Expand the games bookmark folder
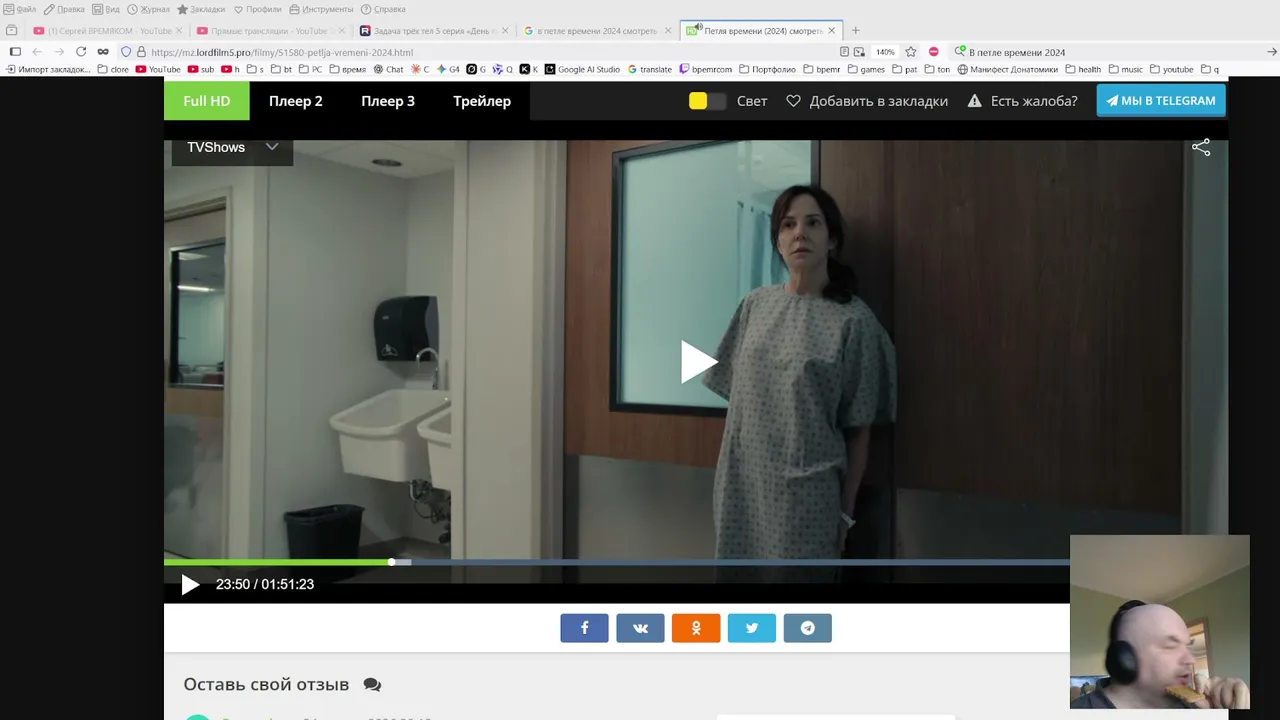Image resolution: width=1280 pixels, height=720 pixels. 866,70
